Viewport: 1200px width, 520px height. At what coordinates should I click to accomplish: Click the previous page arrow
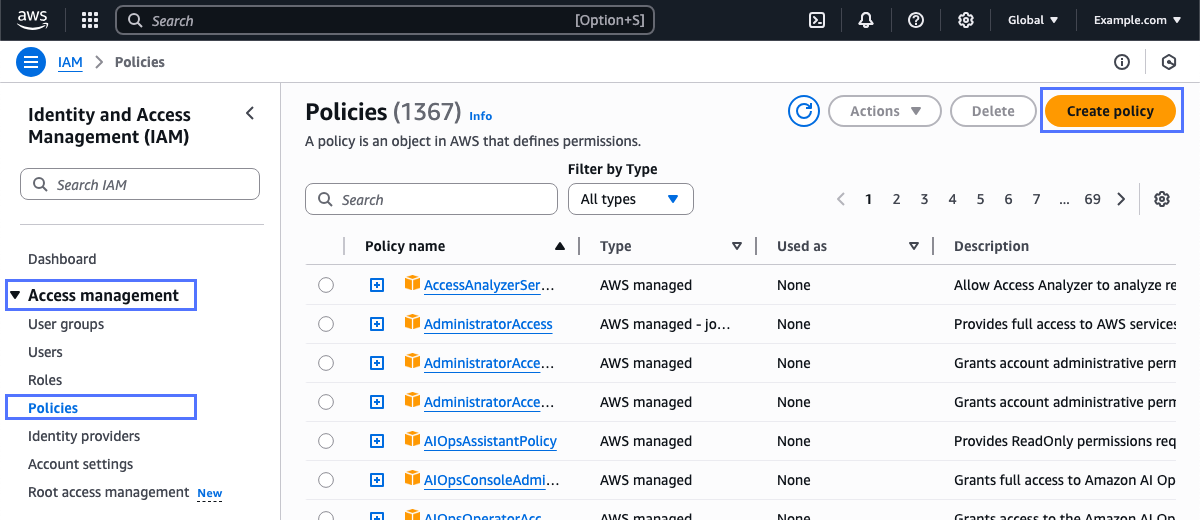coord(841,199)
